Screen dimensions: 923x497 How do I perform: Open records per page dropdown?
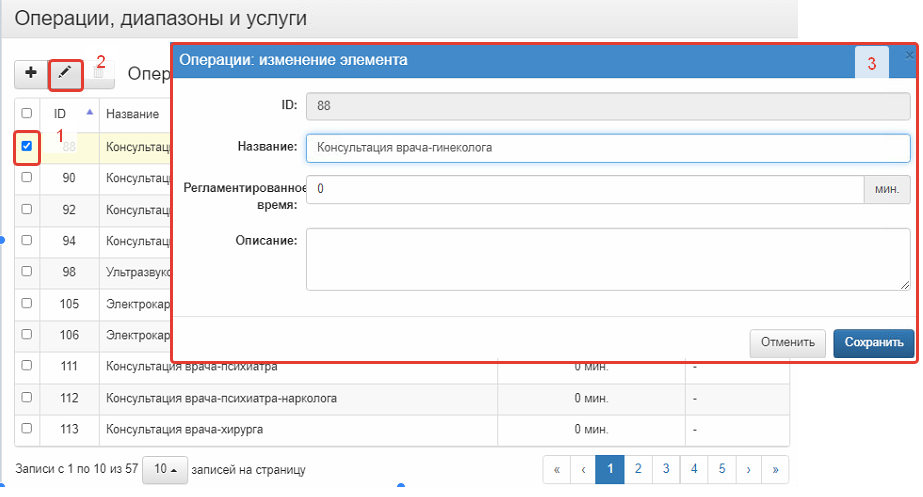click(165, 469)
